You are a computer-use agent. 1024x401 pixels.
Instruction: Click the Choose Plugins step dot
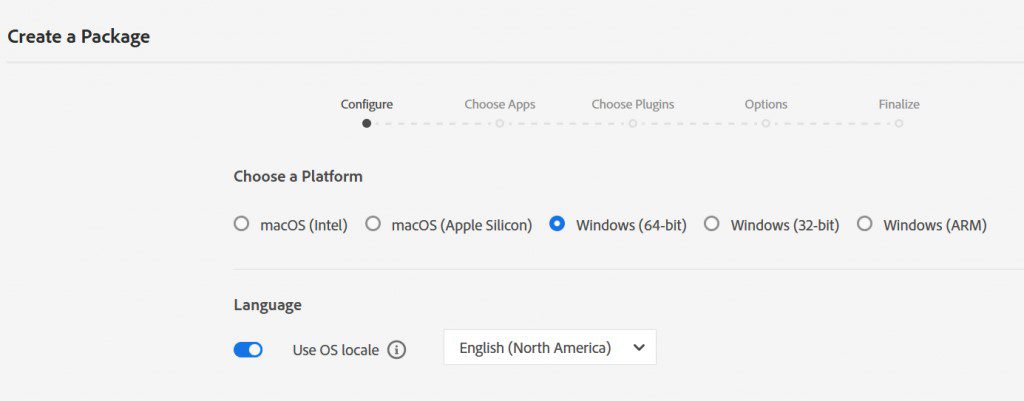click(x=633, y=124)
